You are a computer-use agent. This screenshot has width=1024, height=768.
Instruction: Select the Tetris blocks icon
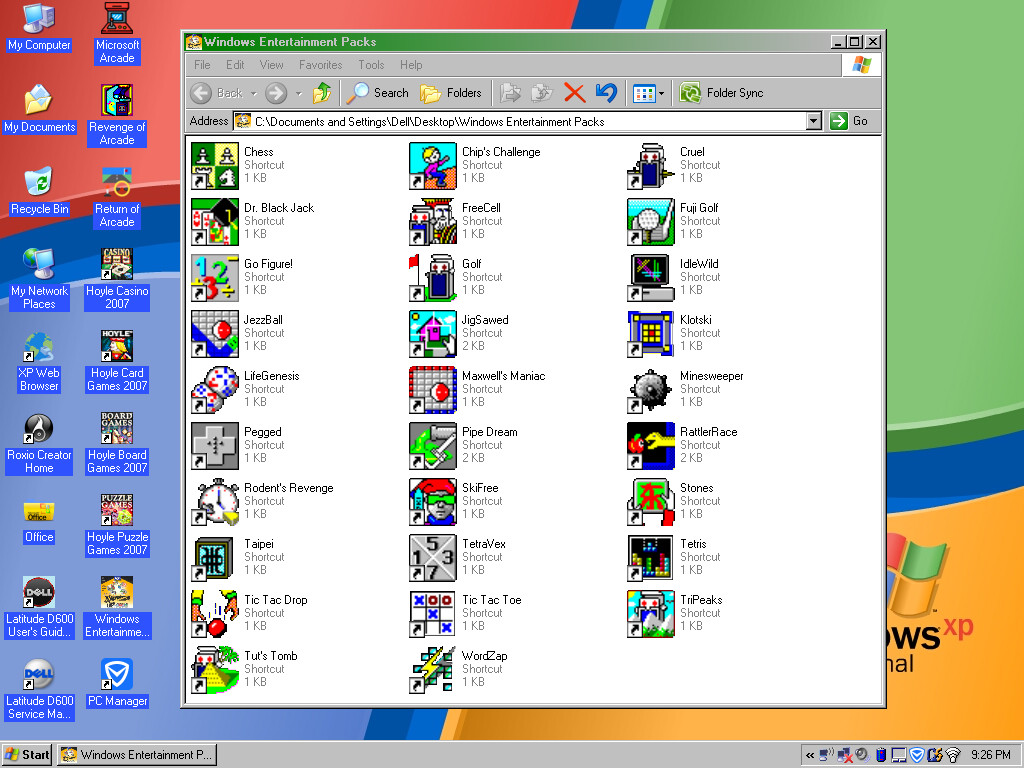pyautogui.click(x=651, y=558)
